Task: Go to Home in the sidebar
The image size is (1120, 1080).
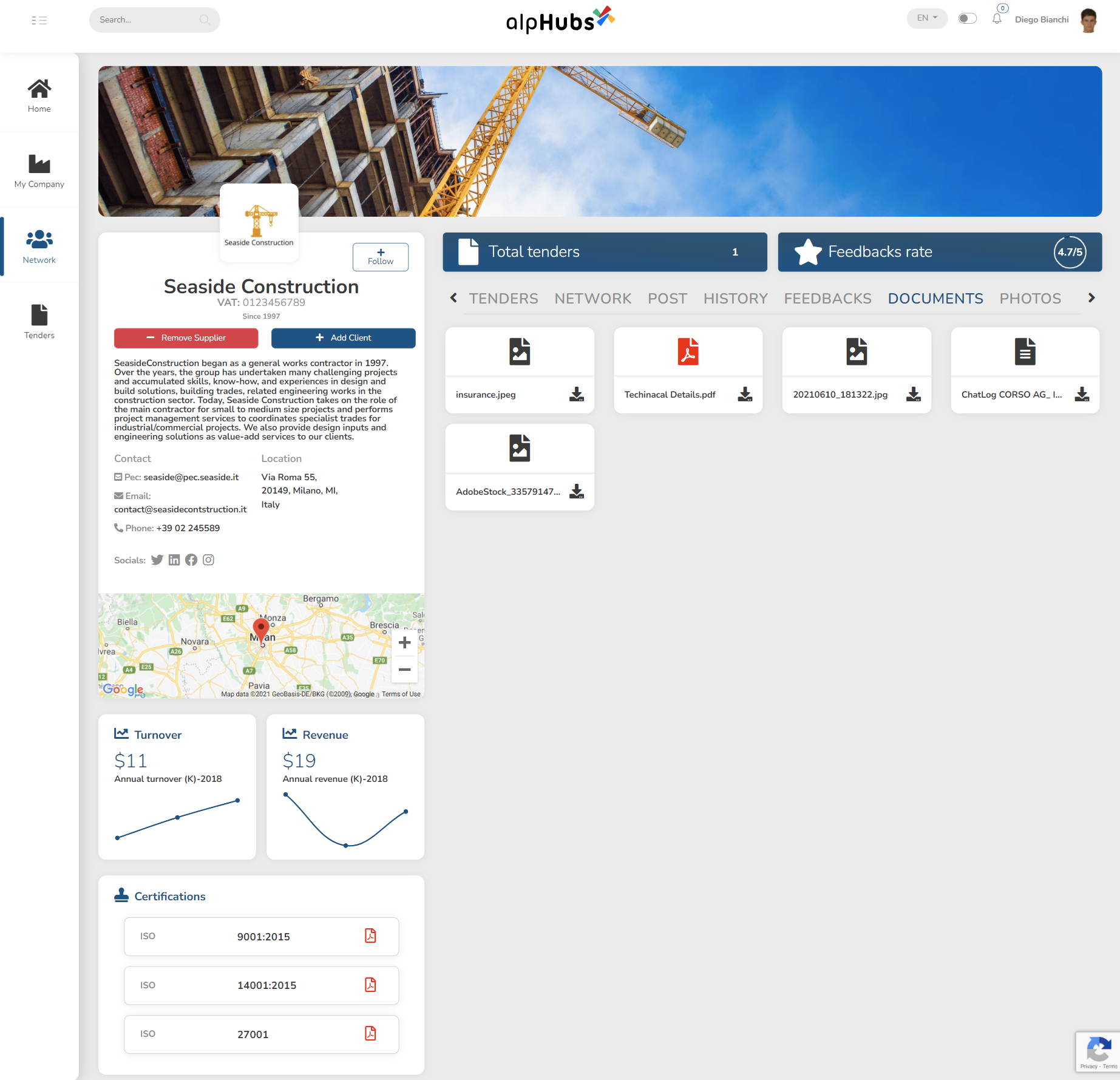Action: [39, 96]
